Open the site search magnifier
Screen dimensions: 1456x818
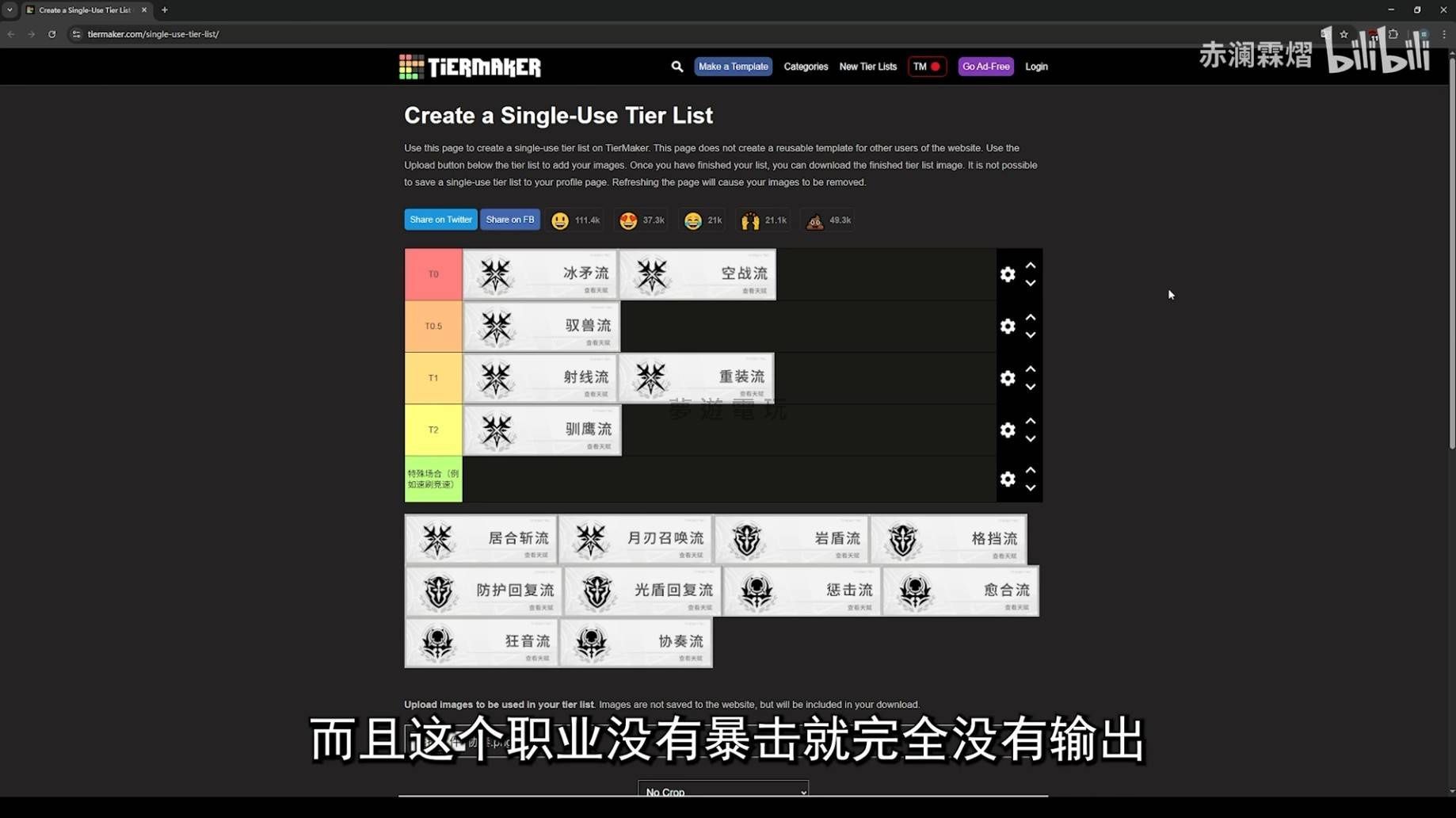point(677,67)
